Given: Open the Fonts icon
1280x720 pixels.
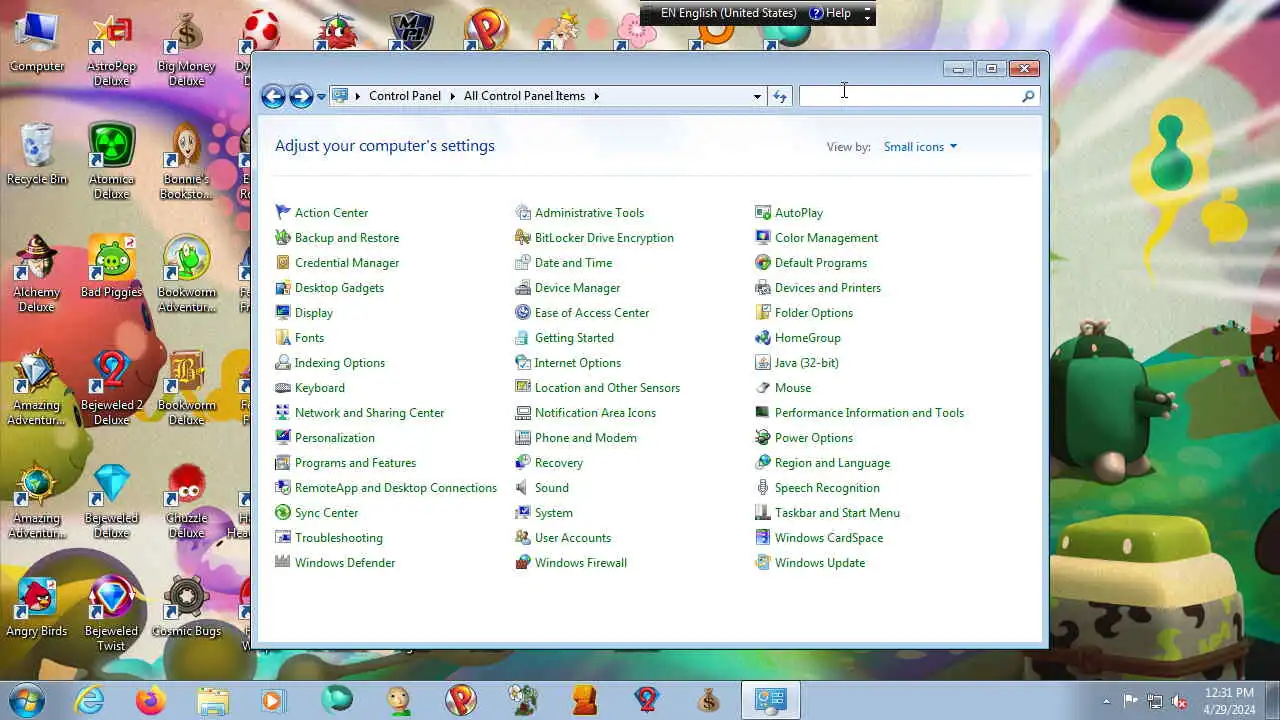Looking at the screenshot, I should pos(283,337).
